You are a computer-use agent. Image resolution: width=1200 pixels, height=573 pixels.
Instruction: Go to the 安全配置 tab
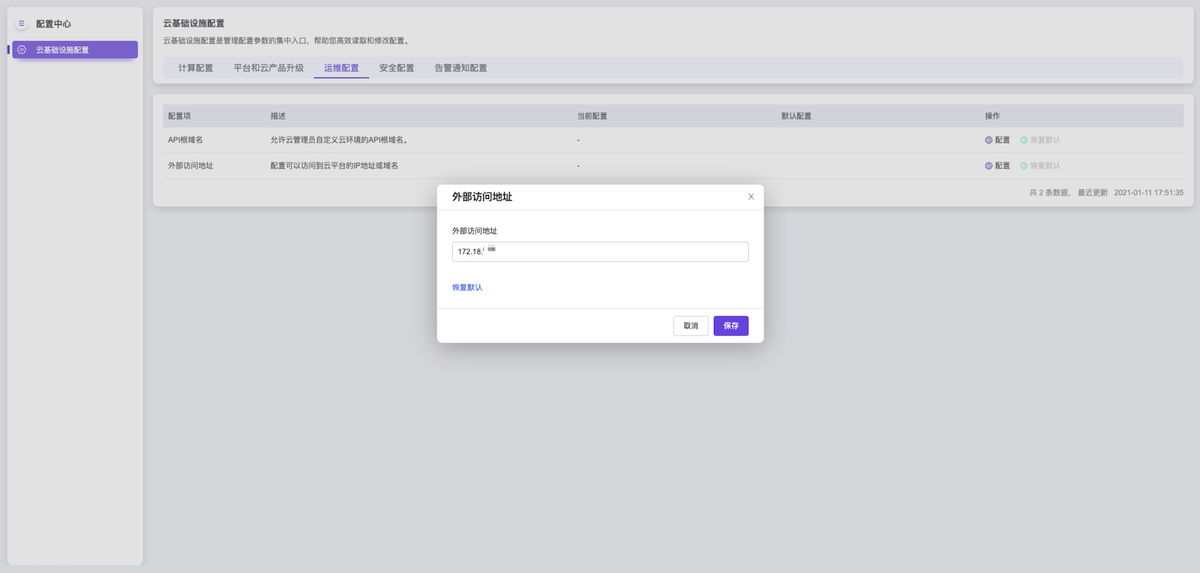[396, 68]
